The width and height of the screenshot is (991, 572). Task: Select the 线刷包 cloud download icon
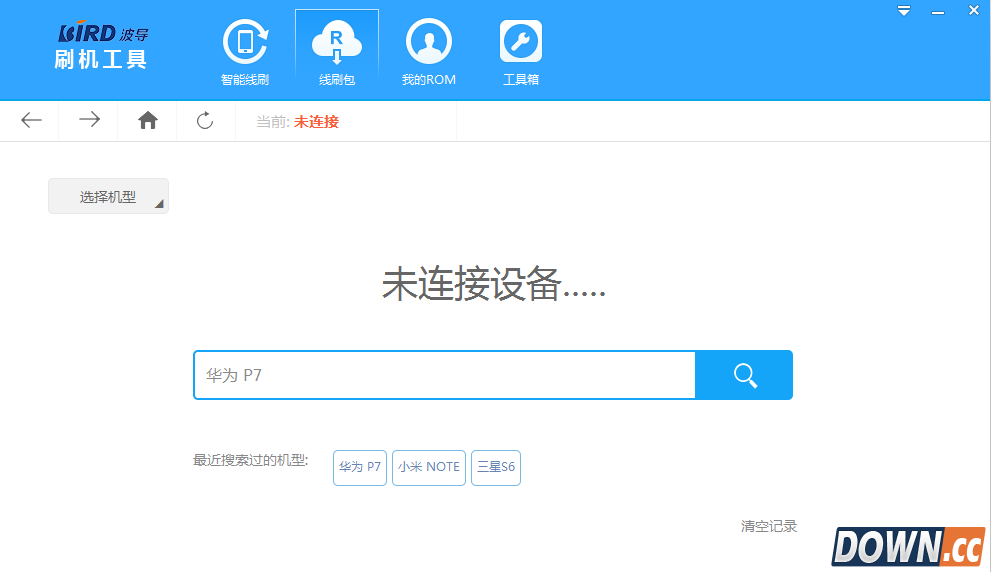point(337,43)
